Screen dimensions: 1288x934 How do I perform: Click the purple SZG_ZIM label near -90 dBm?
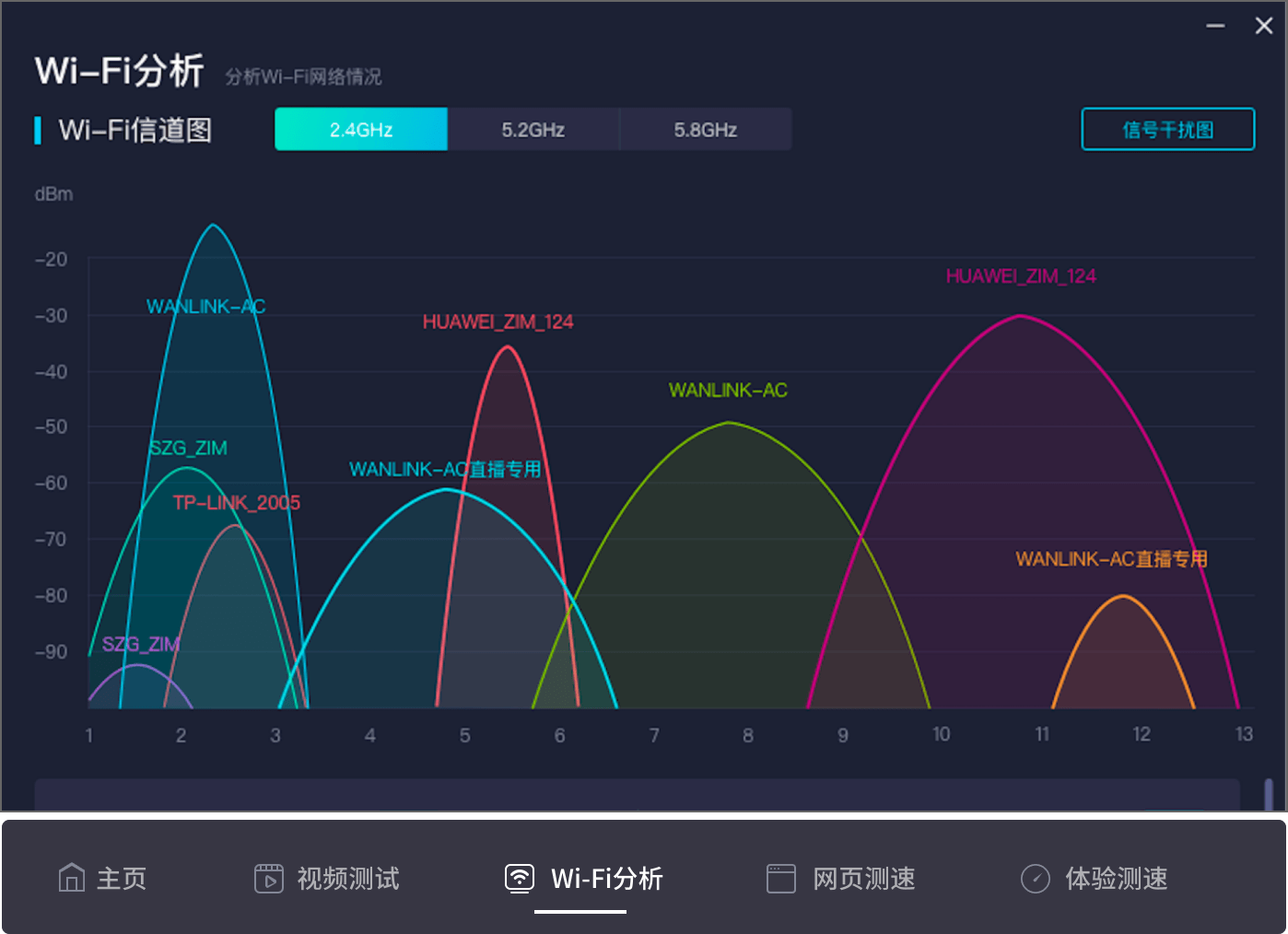141,644
